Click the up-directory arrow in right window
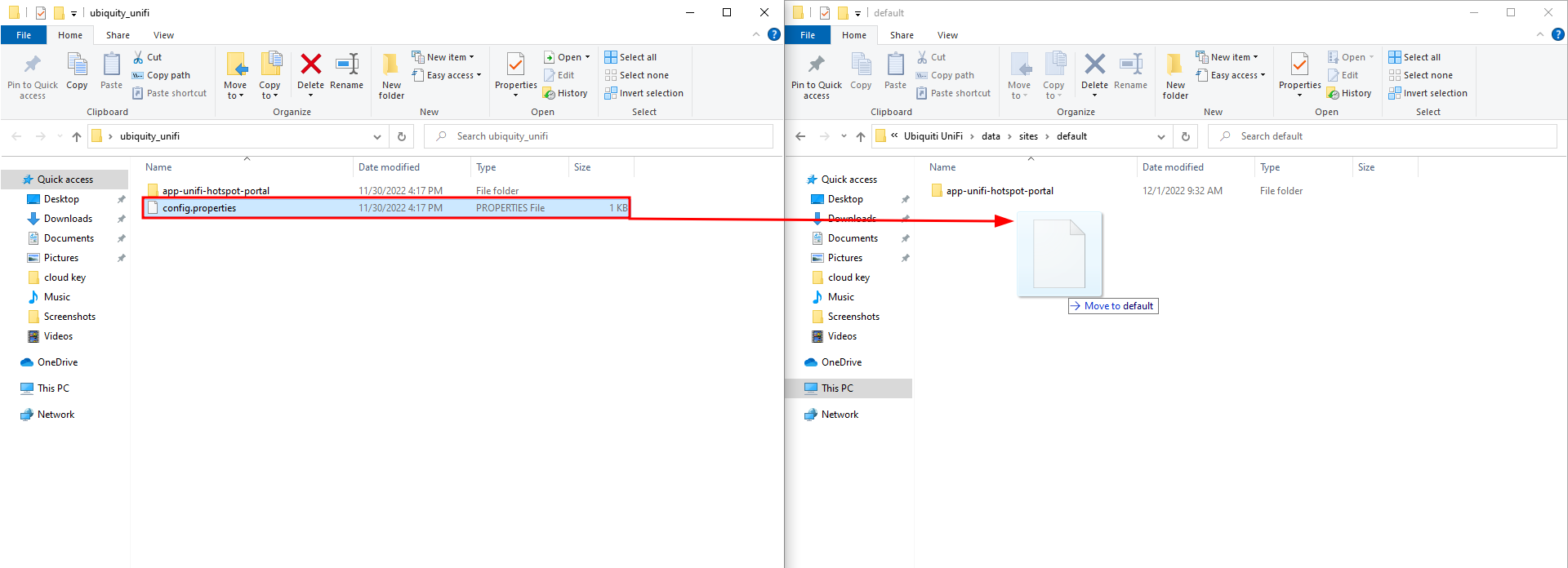Screen dimensions: 1568x568 (860, 136)
